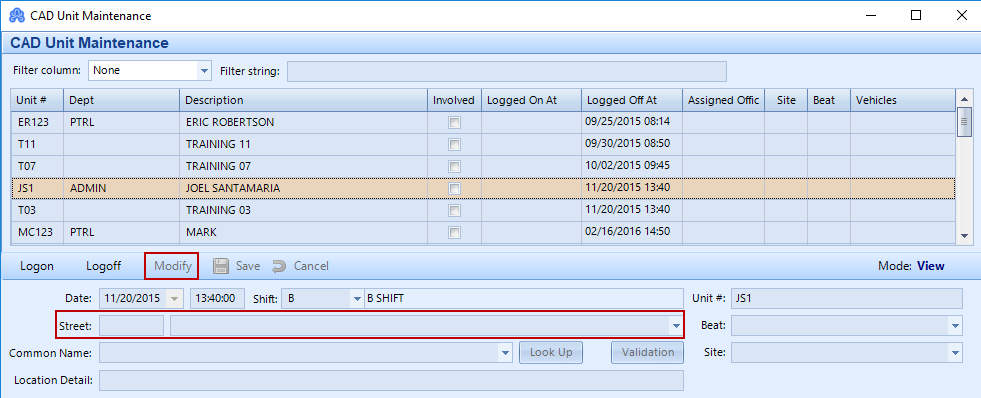Viewport: 981px width, 398px height.
Task: Select the ER123 unit row
Action: coord(483,123)
